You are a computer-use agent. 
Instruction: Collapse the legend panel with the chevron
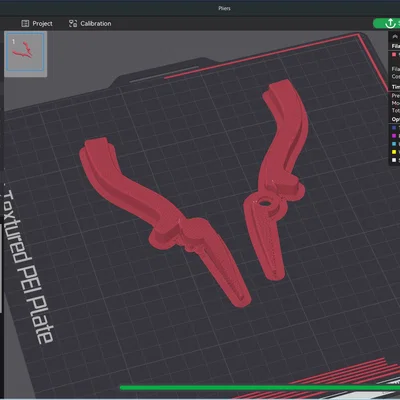[x=395, y=36]
